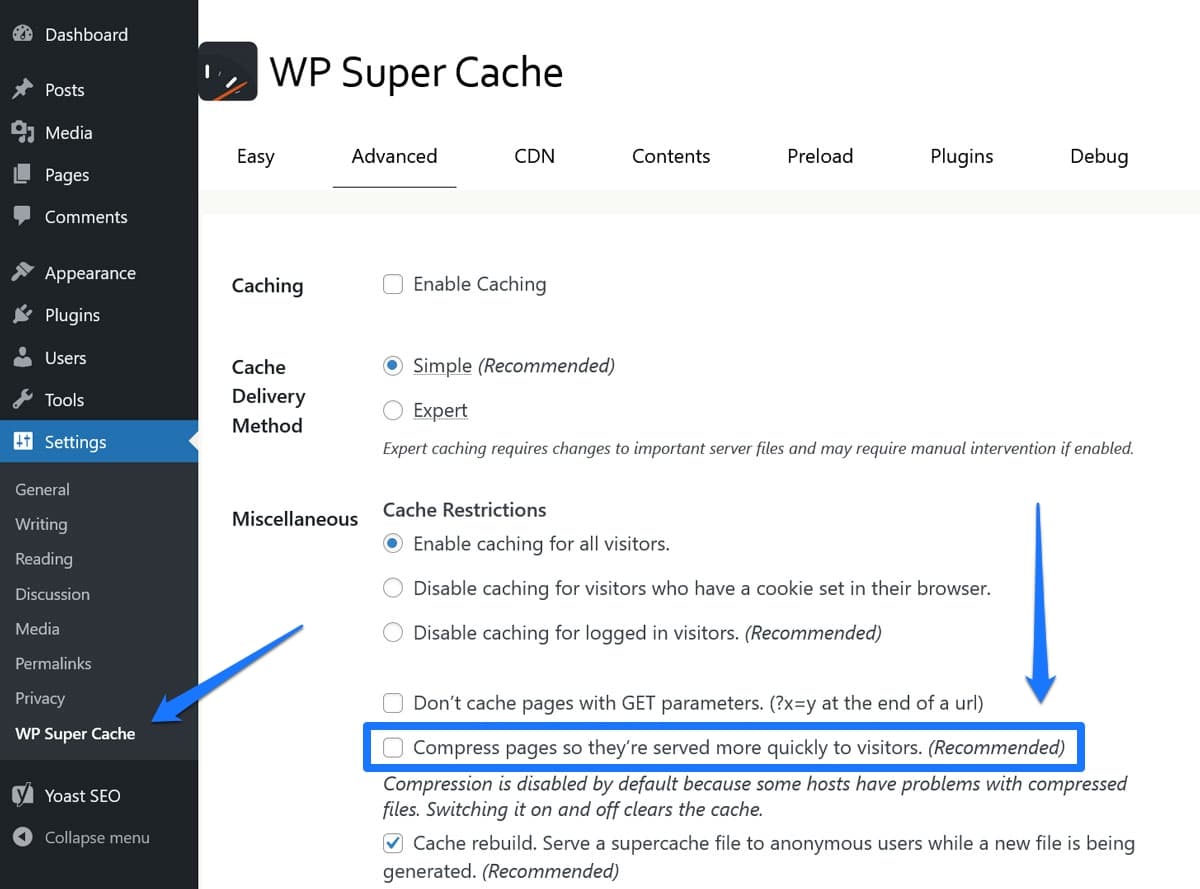Tick the Compress pages checkbox
Image resolution: width=1200 pixels, height=889 pixels.
pos(393,747)
